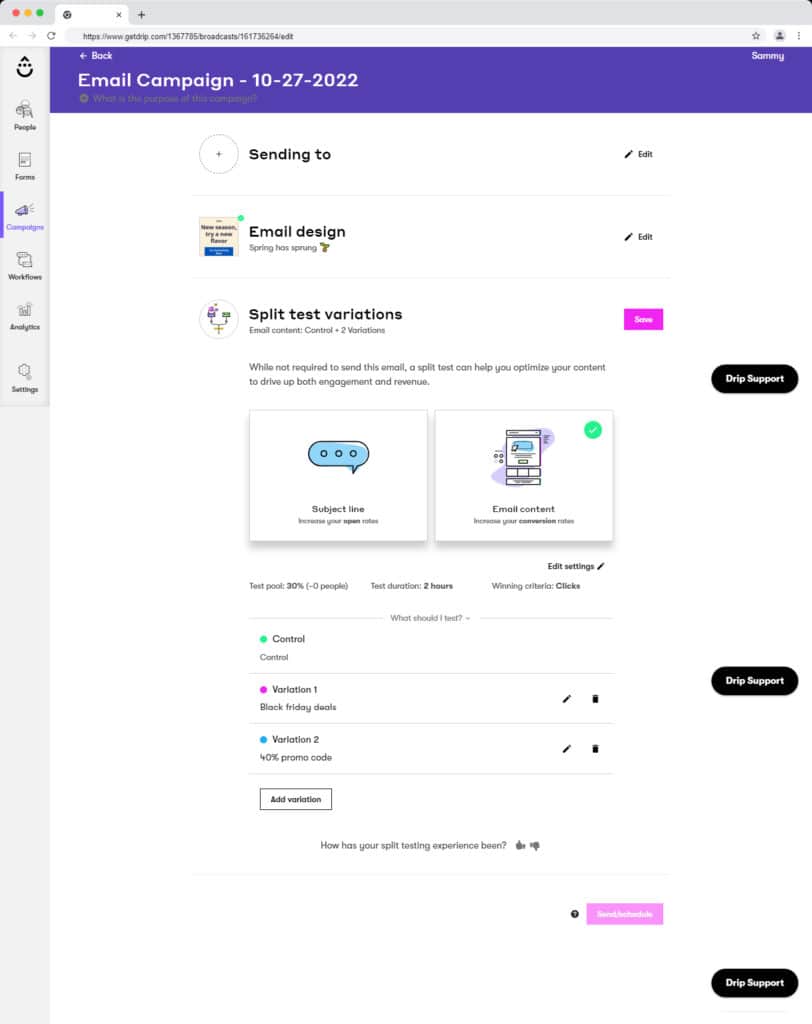
Task: Delete Variation 1 using the trash icon
Action: click(x=595, y=698)
